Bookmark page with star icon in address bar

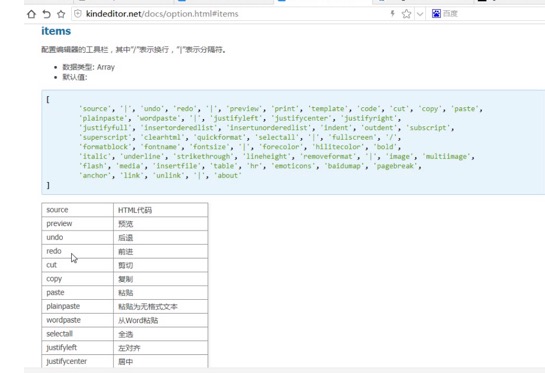click(406, 14)
